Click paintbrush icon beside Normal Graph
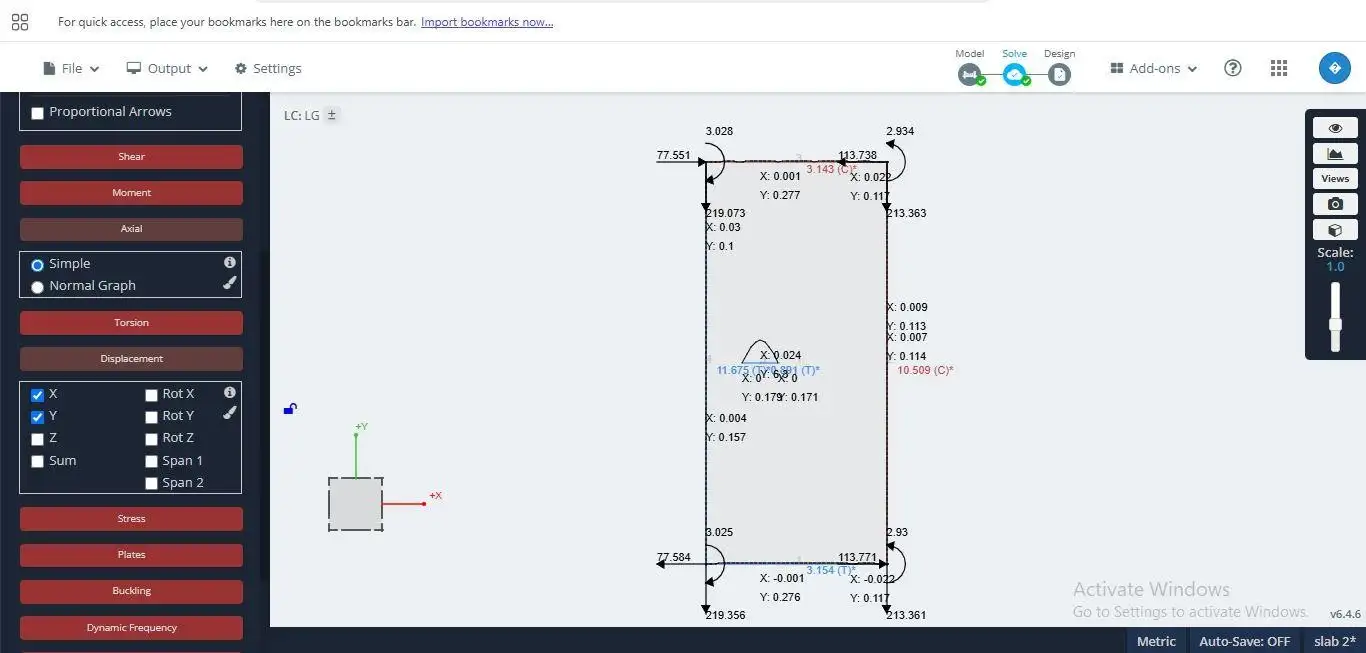The image size is (1366, 653). point(229,283)
